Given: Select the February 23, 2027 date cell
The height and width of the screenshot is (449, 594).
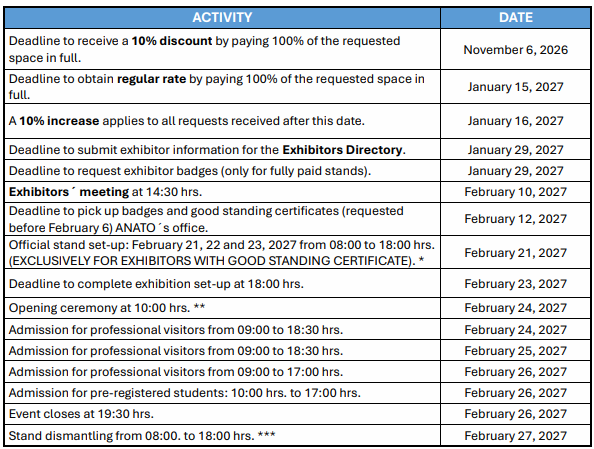Looking at the screenshot, I should [x=516, y=283].
